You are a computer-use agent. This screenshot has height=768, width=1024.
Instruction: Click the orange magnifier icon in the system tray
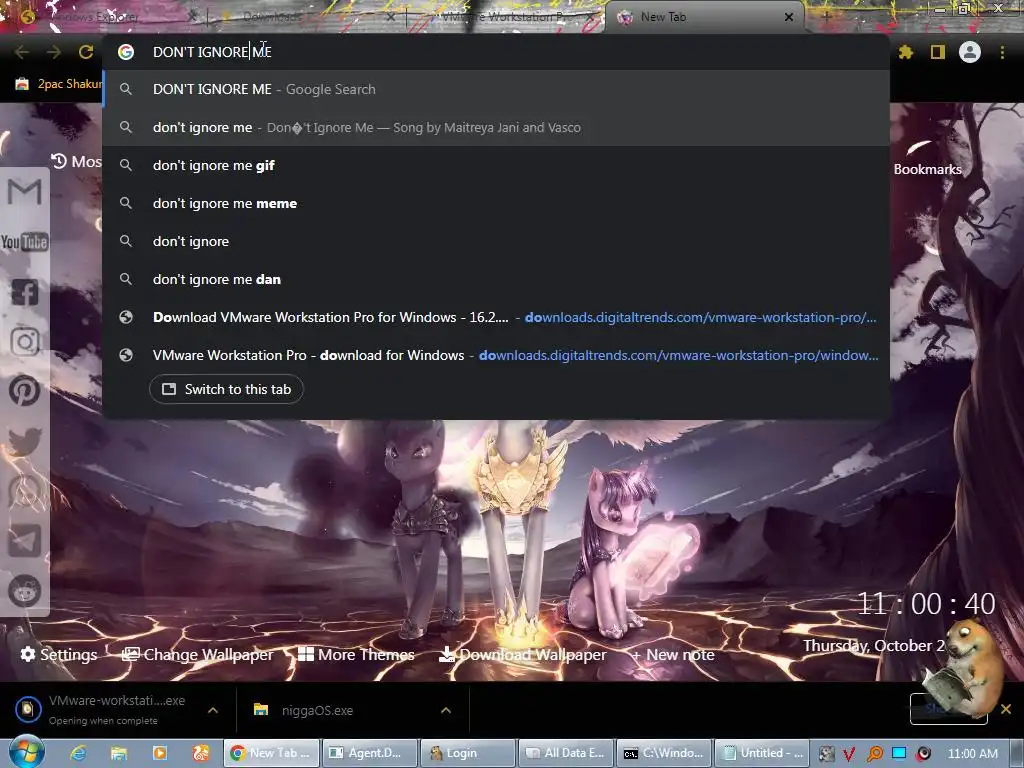(x=874, y=754)
